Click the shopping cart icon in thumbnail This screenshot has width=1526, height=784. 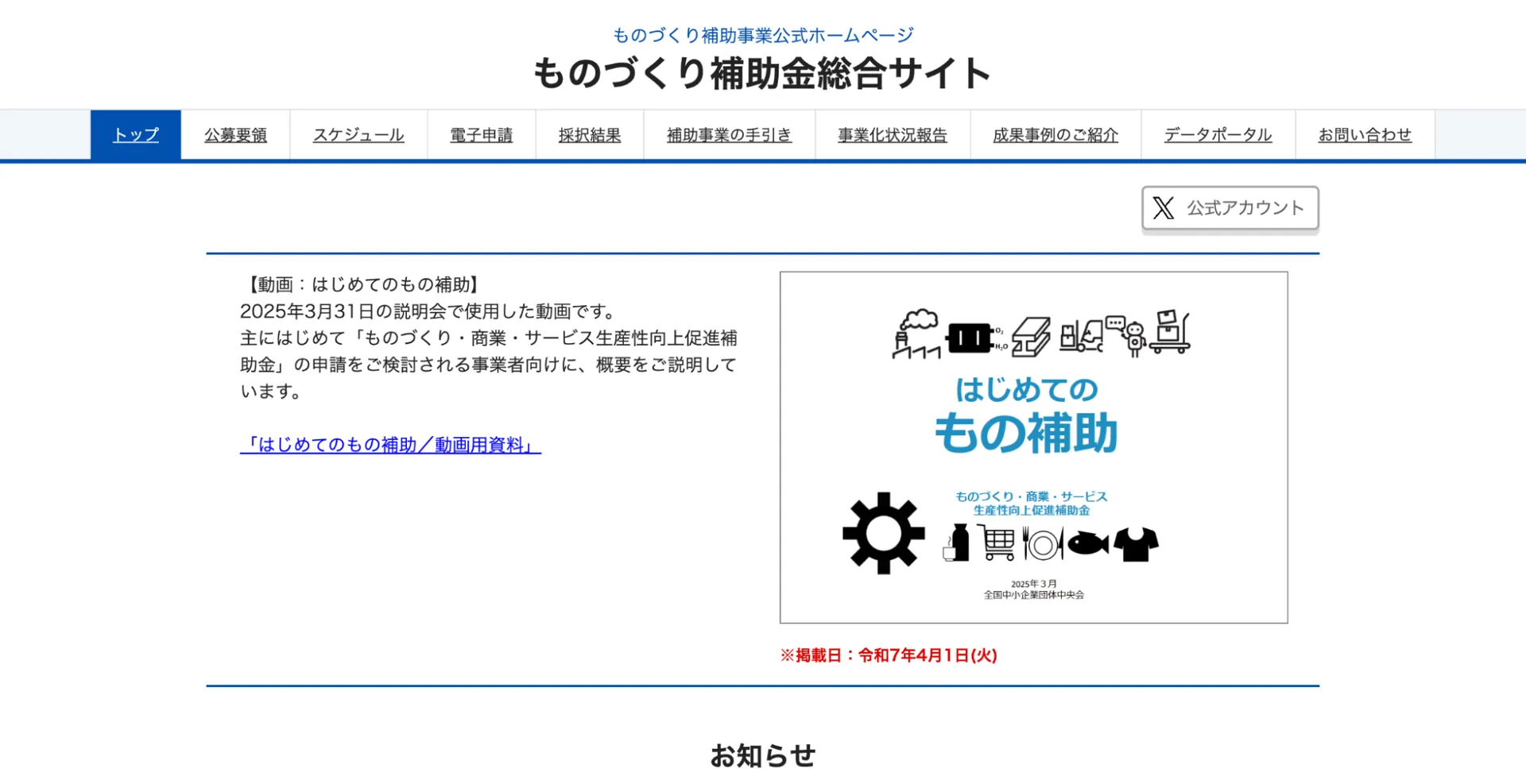(x=997, y=543)
